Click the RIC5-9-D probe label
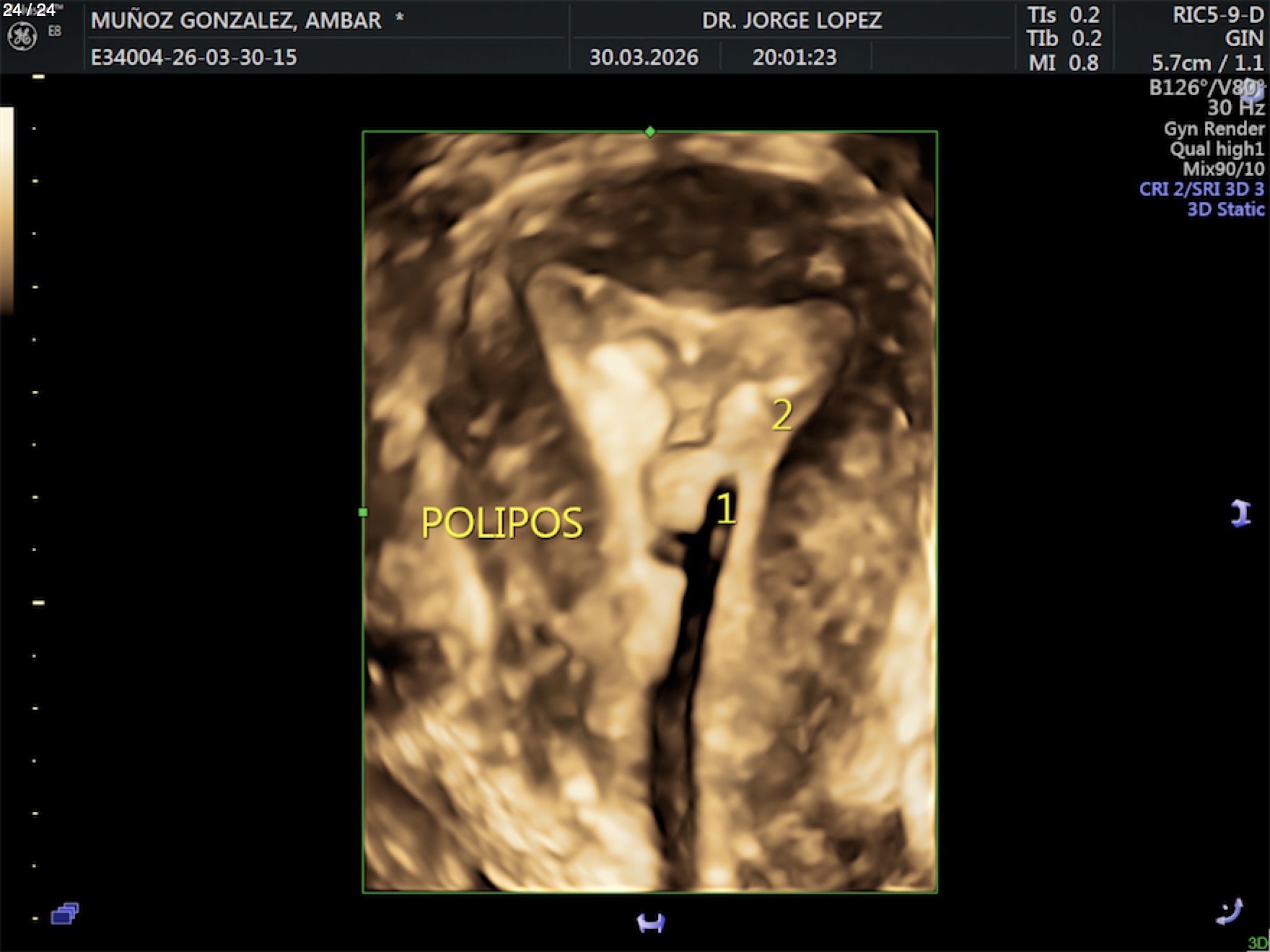Image resolution: width=1270 pixels, height=952 pixels. click(1217, 16)
